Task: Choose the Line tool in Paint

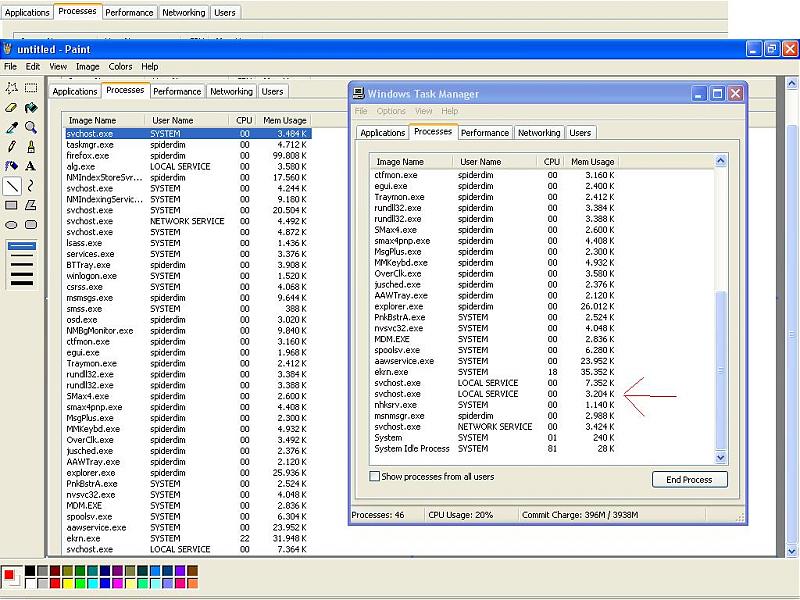Action: click(12, 186)
